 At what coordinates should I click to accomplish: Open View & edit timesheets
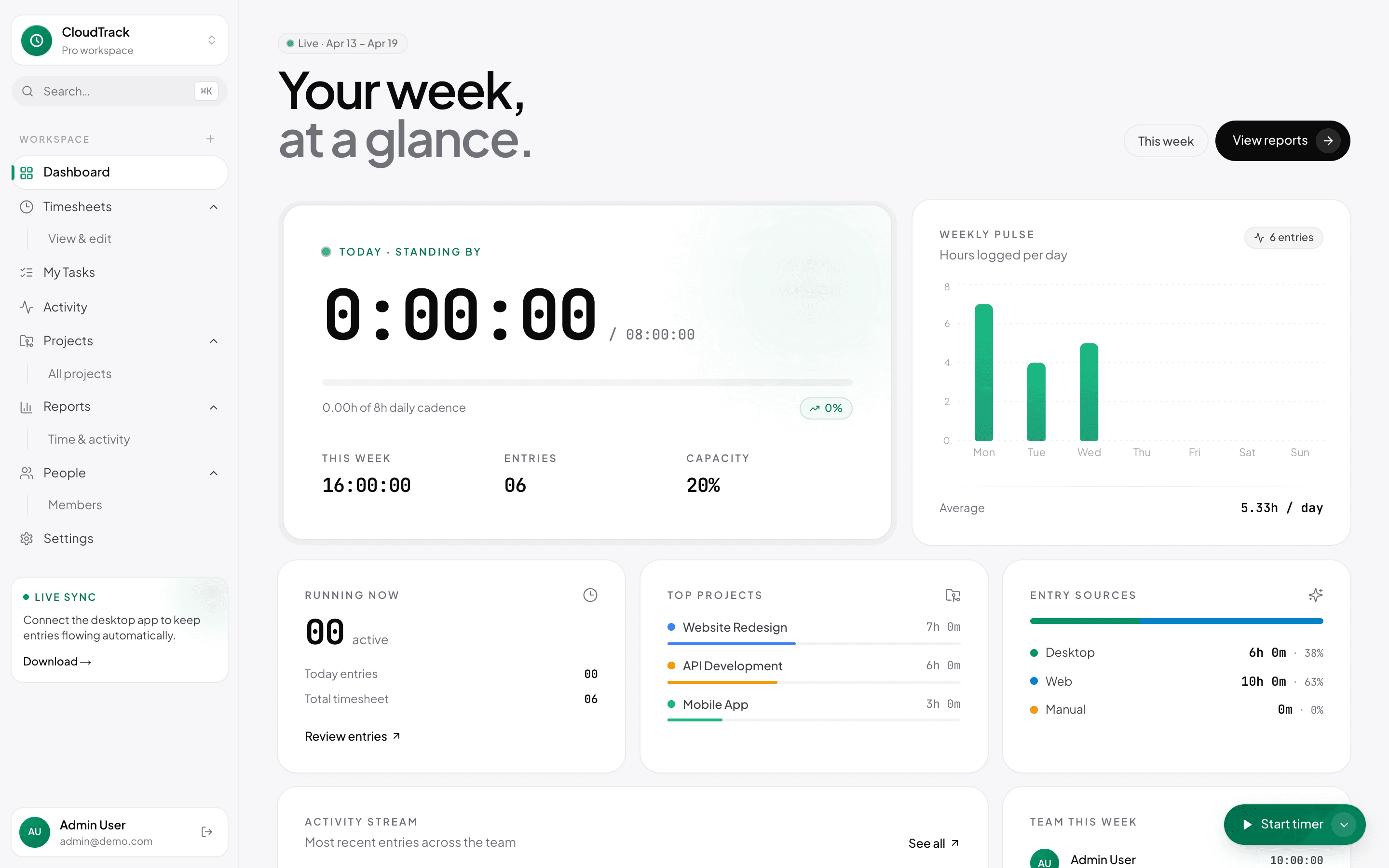coord(80,239)
